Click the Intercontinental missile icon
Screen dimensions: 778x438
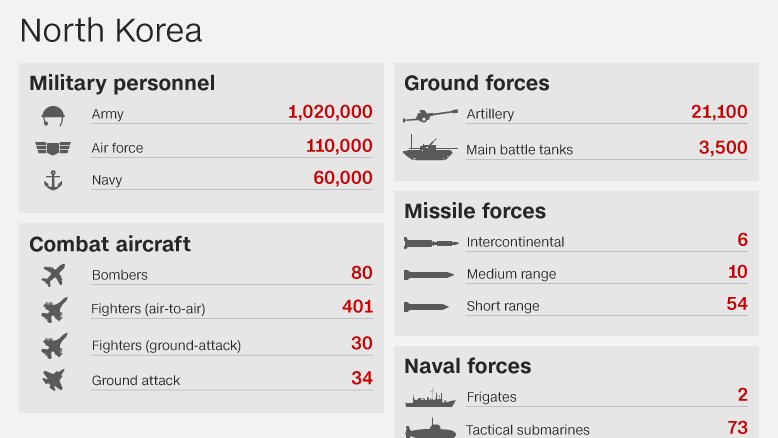point(431,243)
